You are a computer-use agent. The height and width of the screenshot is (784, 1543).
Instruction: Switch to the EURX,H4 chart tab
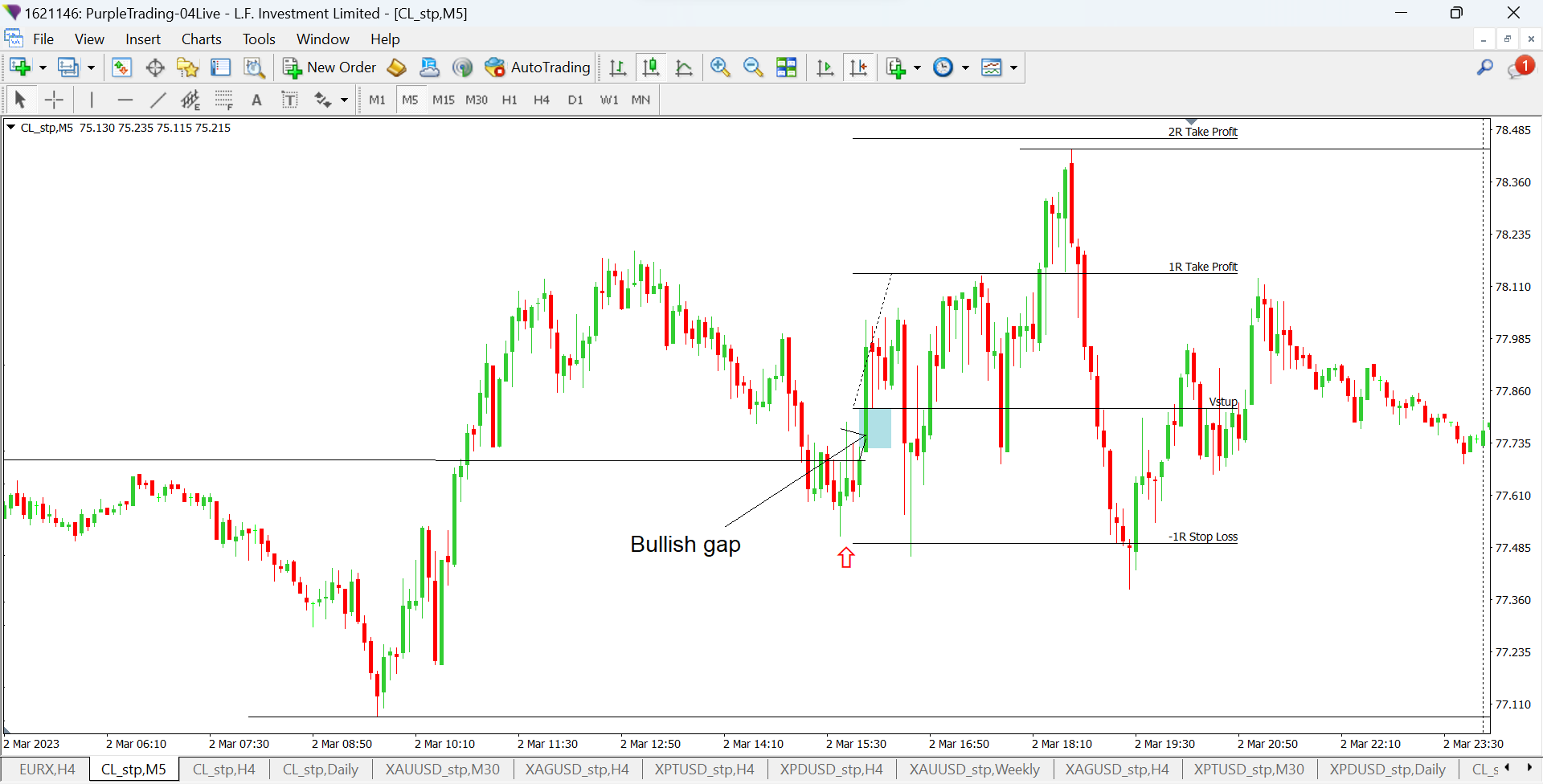coord(47,770)
